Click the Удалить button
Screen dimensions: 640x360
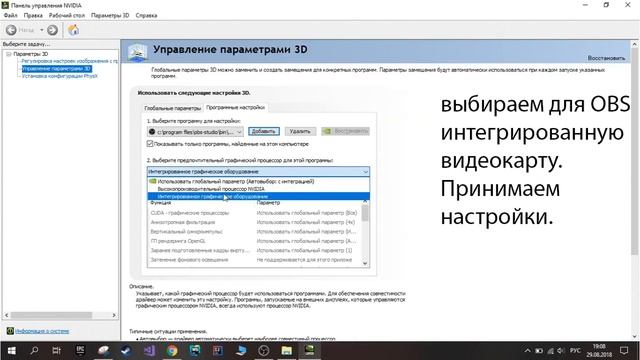coord(300,131)
